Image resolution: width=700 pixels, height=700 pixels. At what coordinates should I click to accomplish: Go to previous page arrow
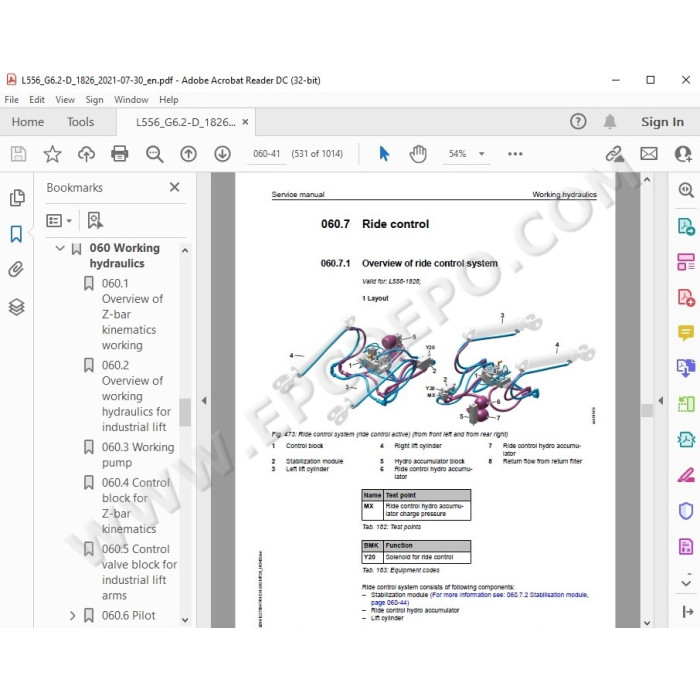pos(188,154)
